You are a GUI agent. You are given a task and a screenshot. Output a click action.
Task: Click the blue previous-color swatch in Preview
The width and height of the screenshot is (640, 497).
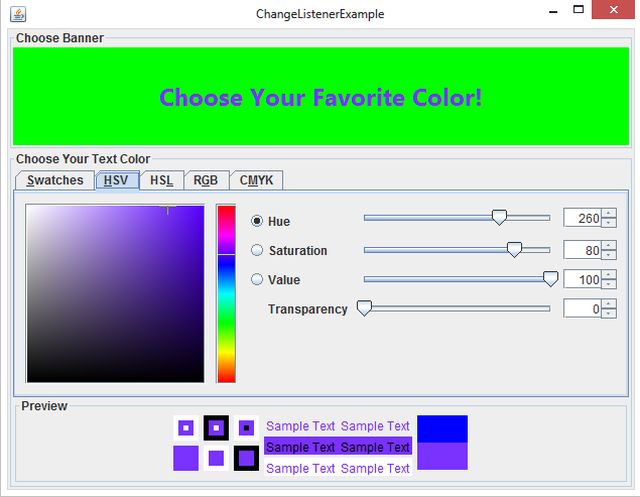[442, 429]
